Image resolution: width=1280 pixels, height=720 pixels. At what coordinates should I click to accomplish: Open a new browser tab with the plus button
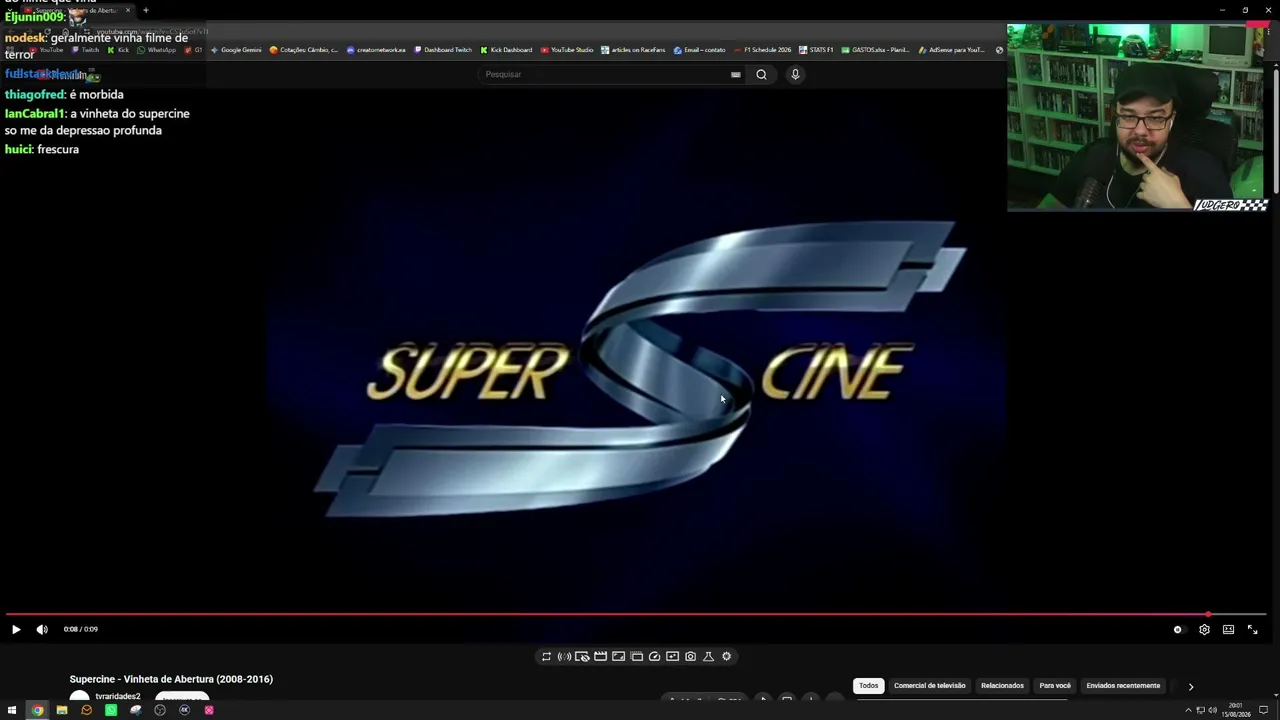[x=146, y=10]
